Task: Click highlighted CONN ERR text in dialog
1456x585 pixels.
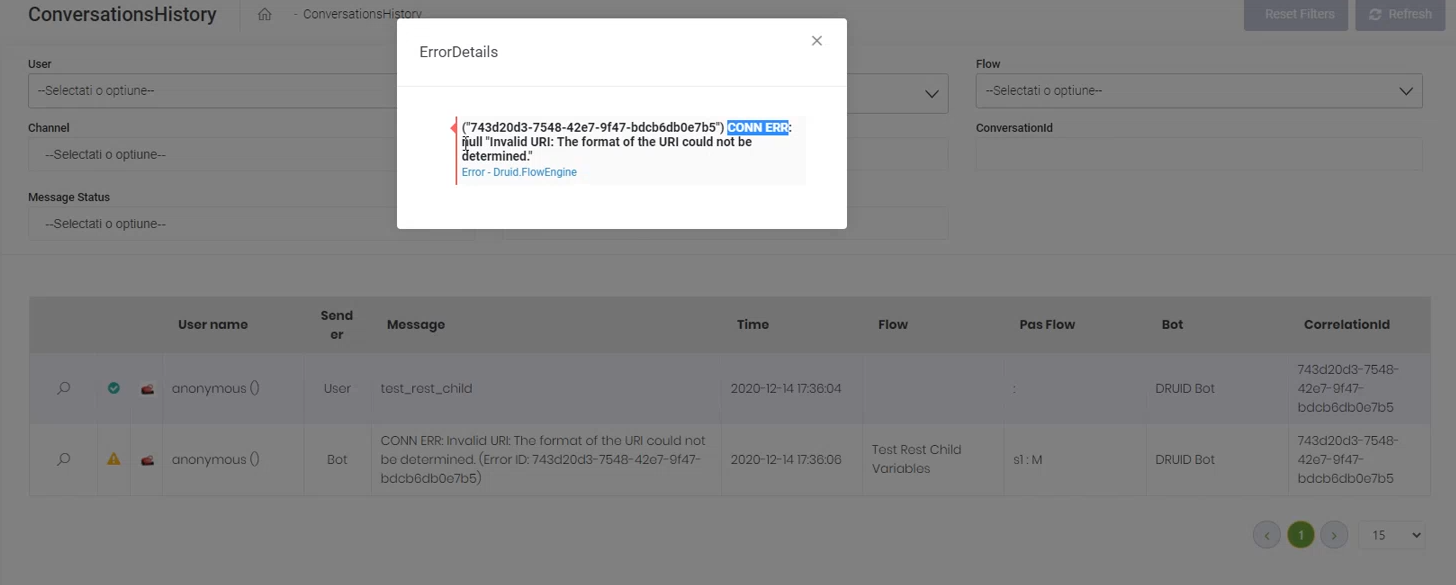Action: tap(757, 127)
